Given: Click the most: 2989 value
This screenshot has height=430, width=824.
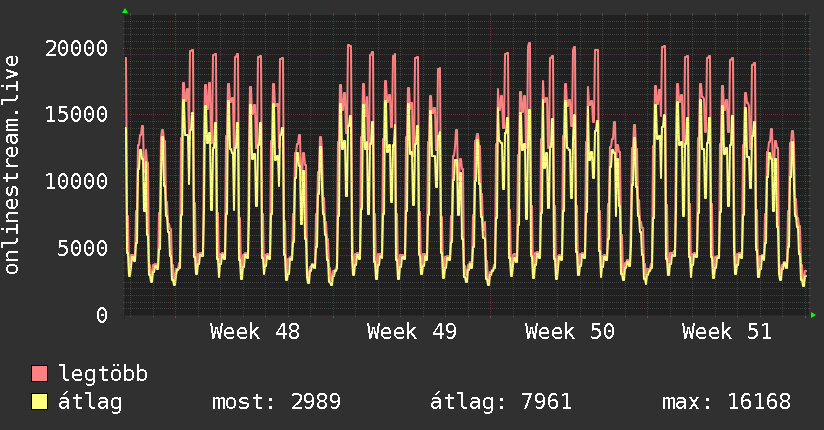Looking at the screenshot, I should (276, 402).
